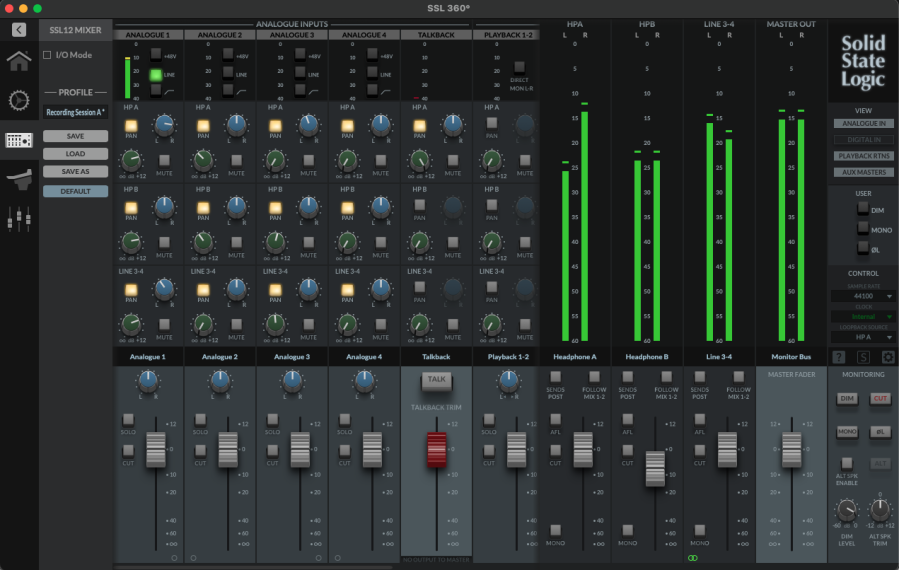Click the Master Fader handle

[x=792, y=450]
